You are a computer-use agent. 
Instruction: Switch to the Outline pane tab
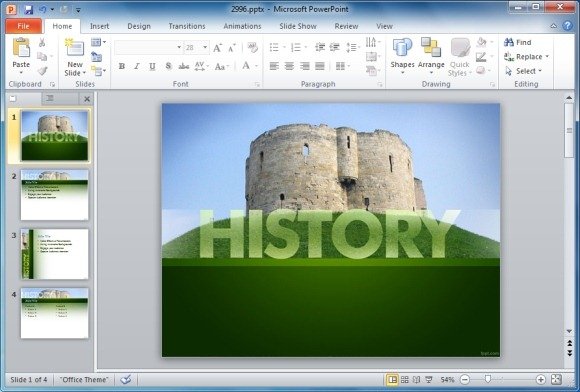[50, 98]
